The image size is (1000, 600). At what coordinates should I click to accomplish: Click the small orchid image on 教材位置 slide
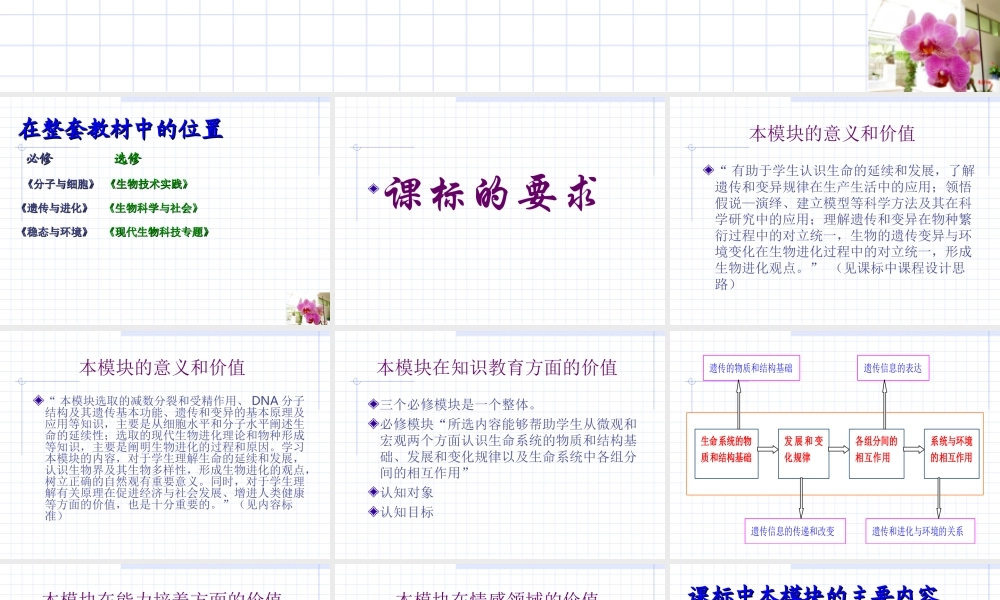[x=309, y=309]
